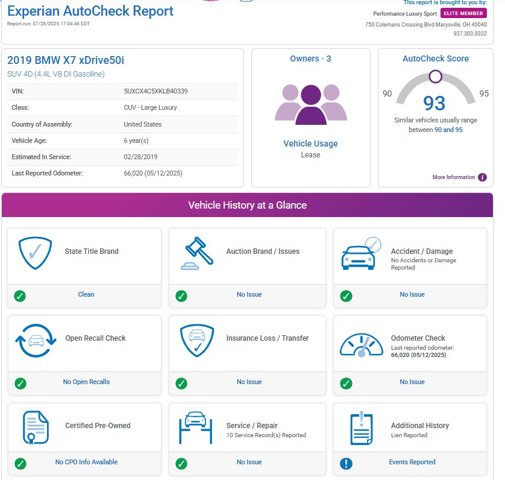Click the Insurance Loss shield car icon

point(197,341)
